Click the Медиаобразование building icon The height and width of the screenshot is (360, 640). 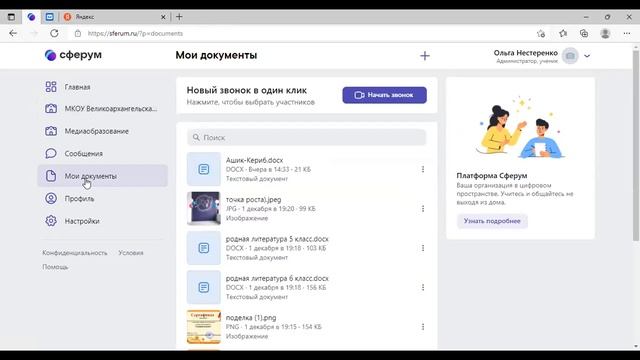point(51,131)
